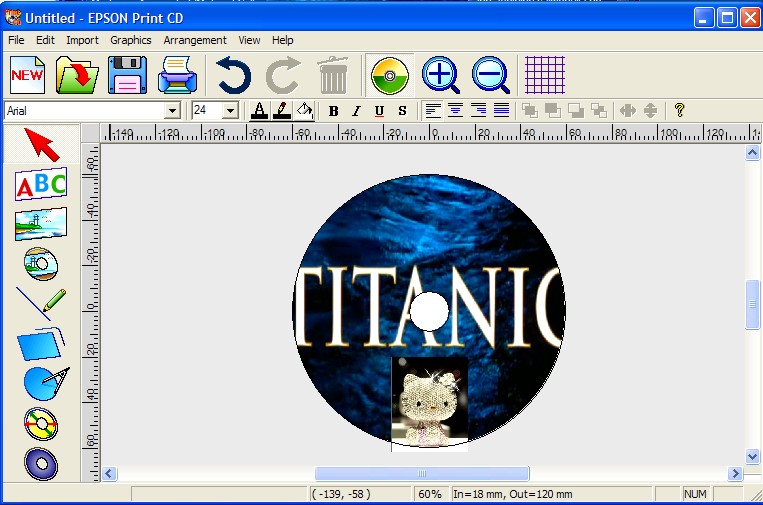The height and width of the screenshot is (505, 763).
Task: Zoom out with the minus magnifier
Action: point(490,75)
